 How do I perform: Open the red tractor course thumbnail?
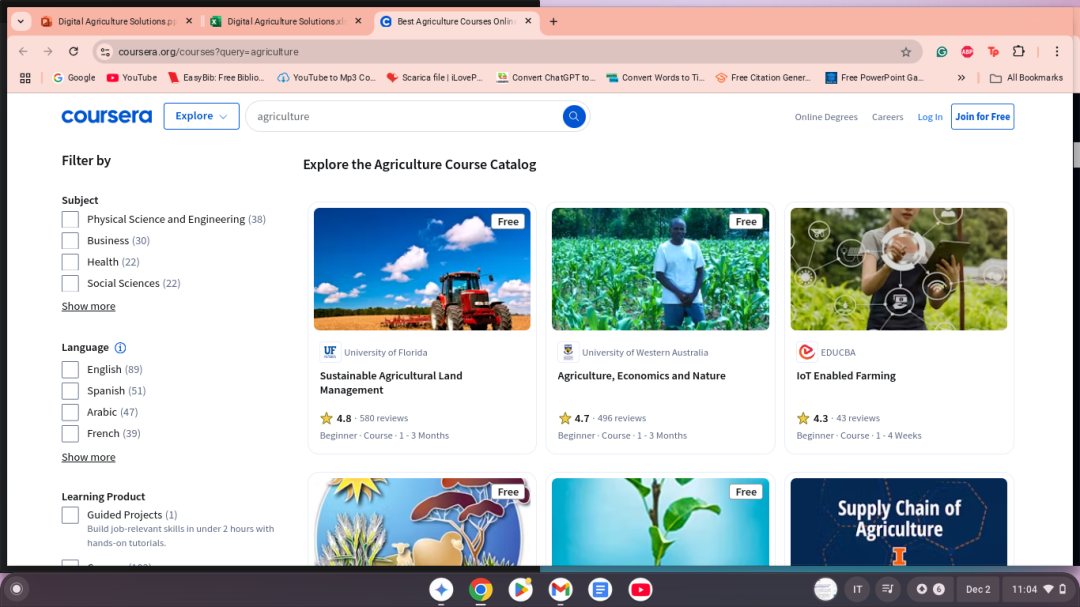(x=422, y=269)
